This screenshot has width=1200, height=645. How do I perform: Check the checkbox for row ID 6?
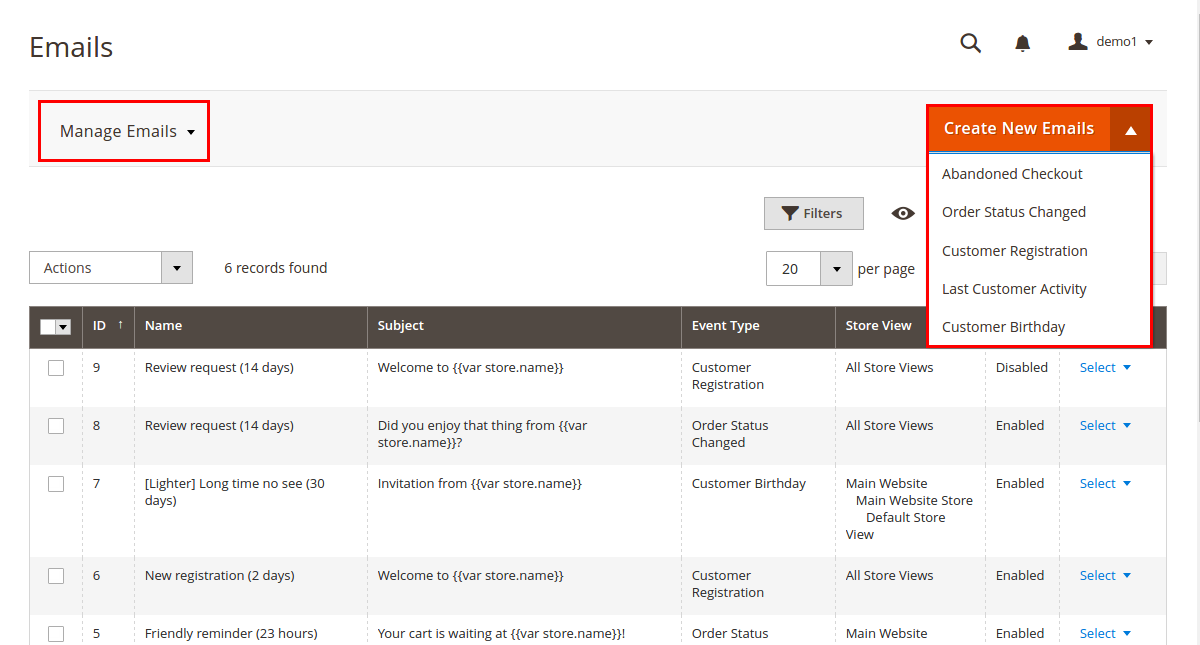[x=56, y=576]
